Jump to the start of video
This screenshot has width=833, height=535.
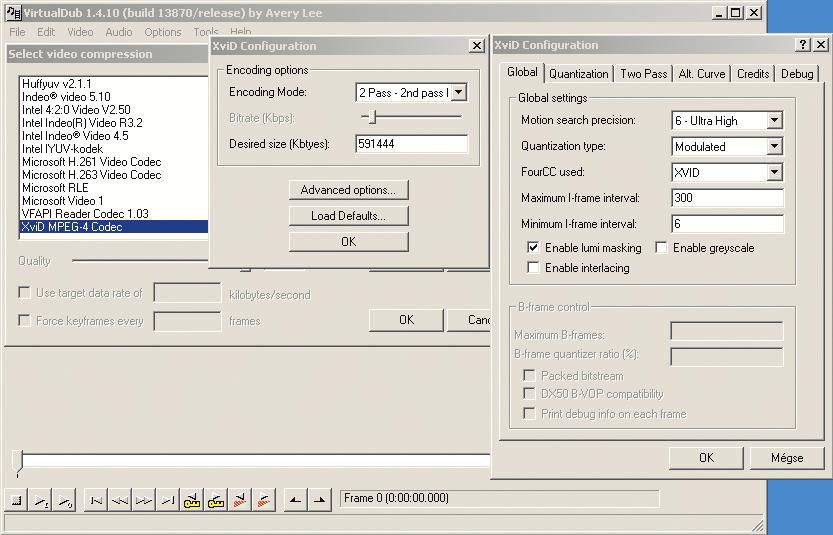[x=96, y=500]
